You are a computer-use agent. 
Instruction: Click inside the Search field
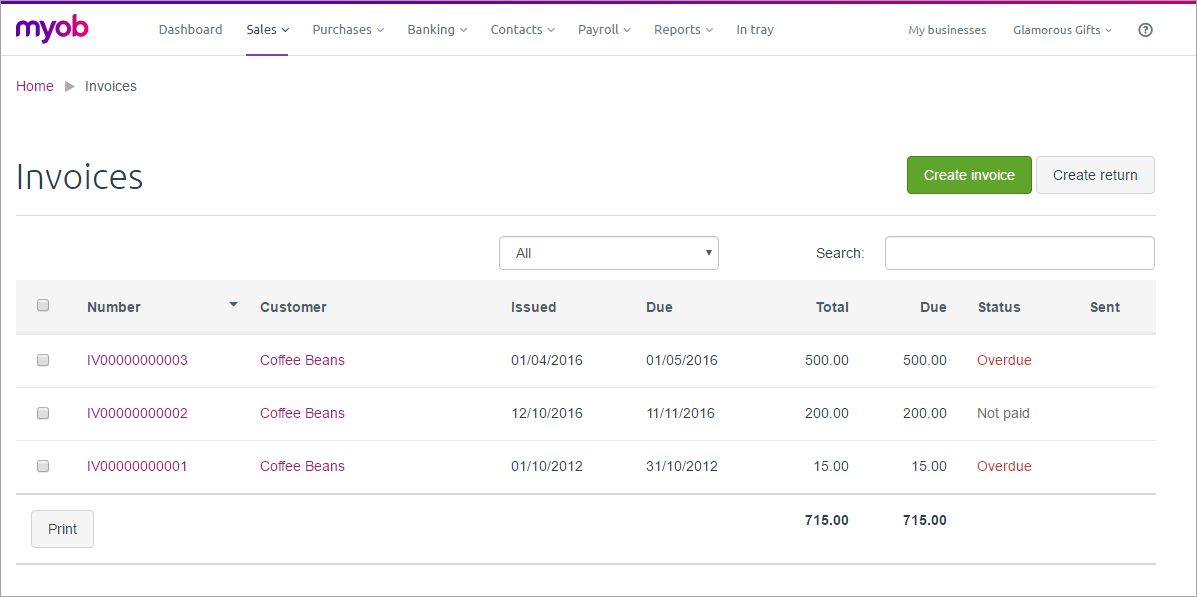click(x=1019, y=253)
